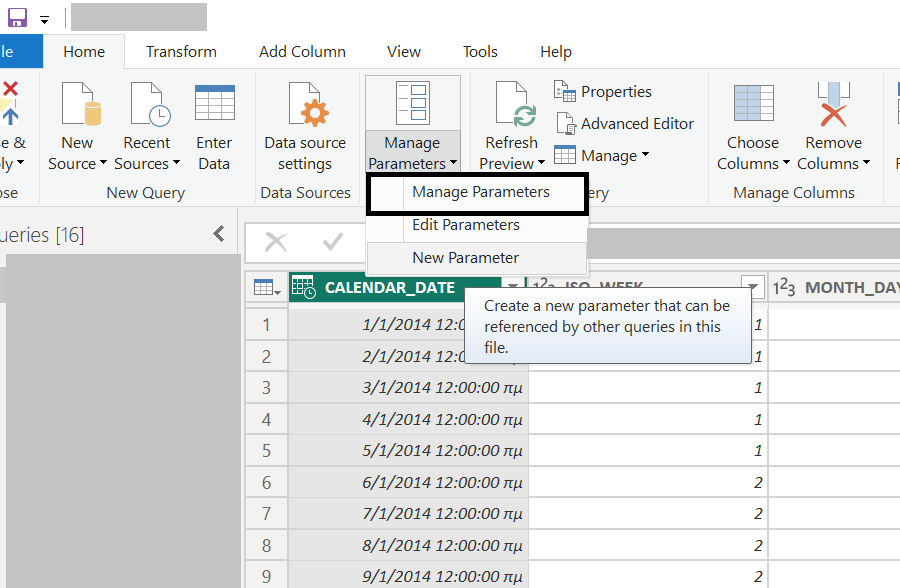This screenshot has height=588, width=900.
Task: Expand the New Source dropdown arrow
Action: (x=103, y=163)
